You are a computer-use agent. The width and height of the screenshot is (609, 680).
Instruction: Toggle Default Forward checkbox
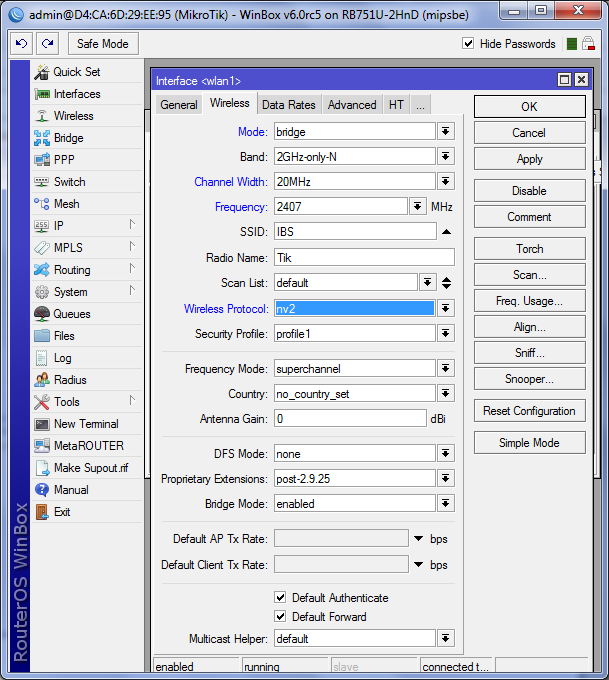pos(280,617)
